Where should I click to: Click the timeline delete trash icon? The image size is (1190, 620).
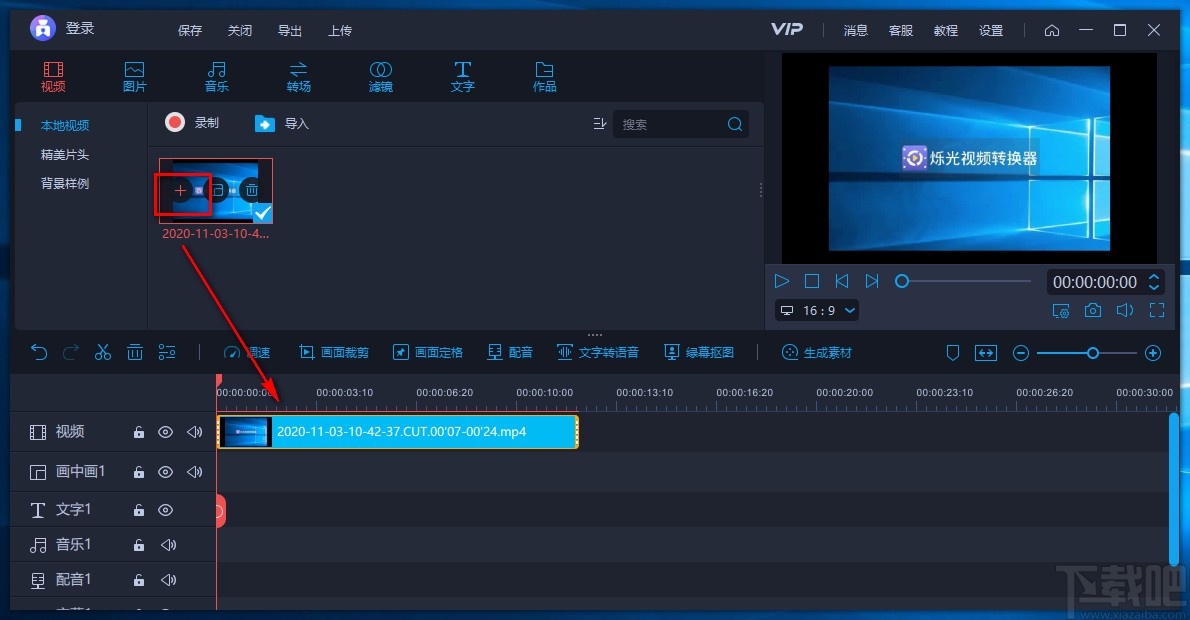[134, 352]
